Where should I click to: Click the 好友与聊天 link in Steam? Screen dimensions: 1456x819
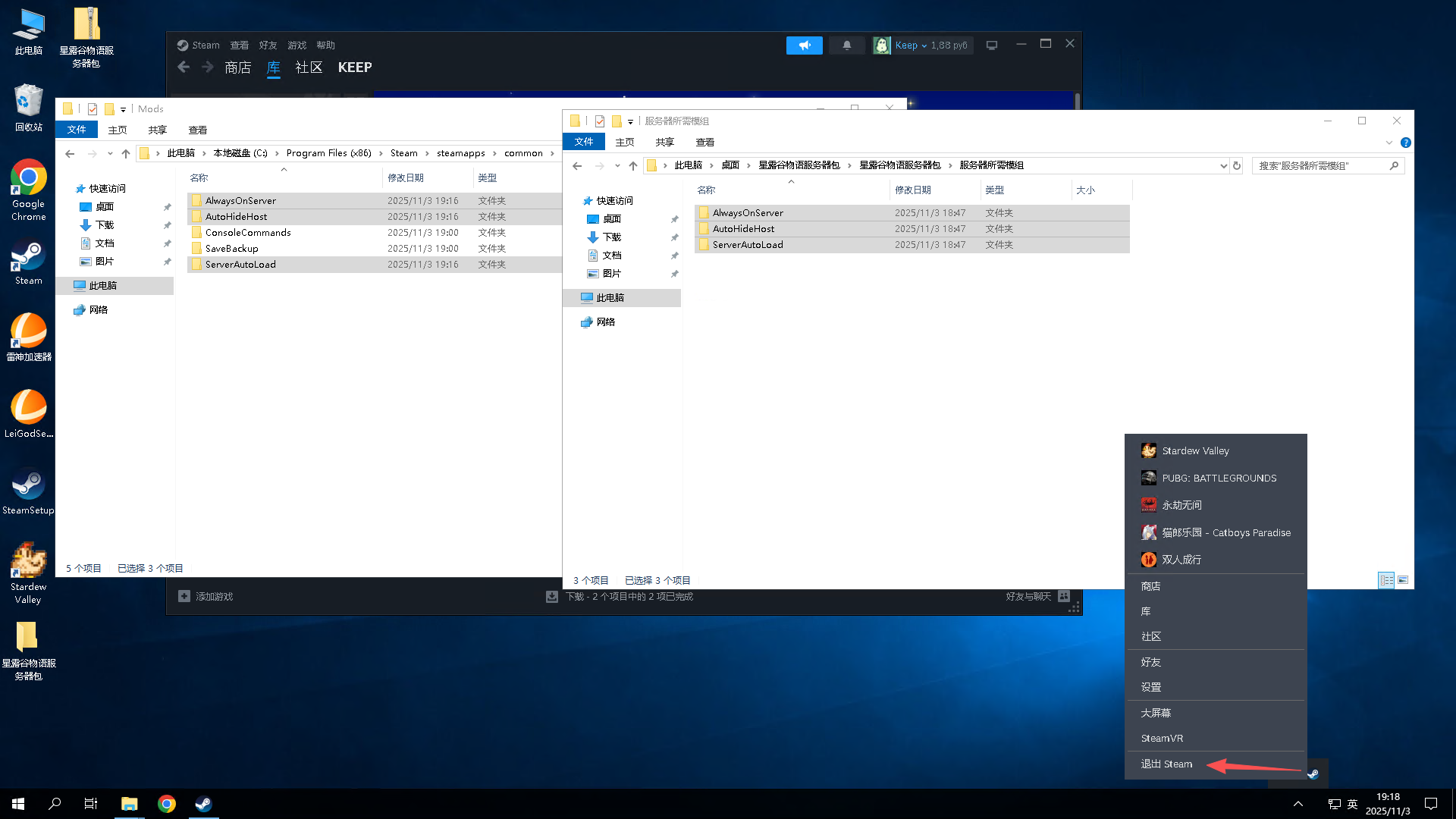click(x=1028, y=597)
